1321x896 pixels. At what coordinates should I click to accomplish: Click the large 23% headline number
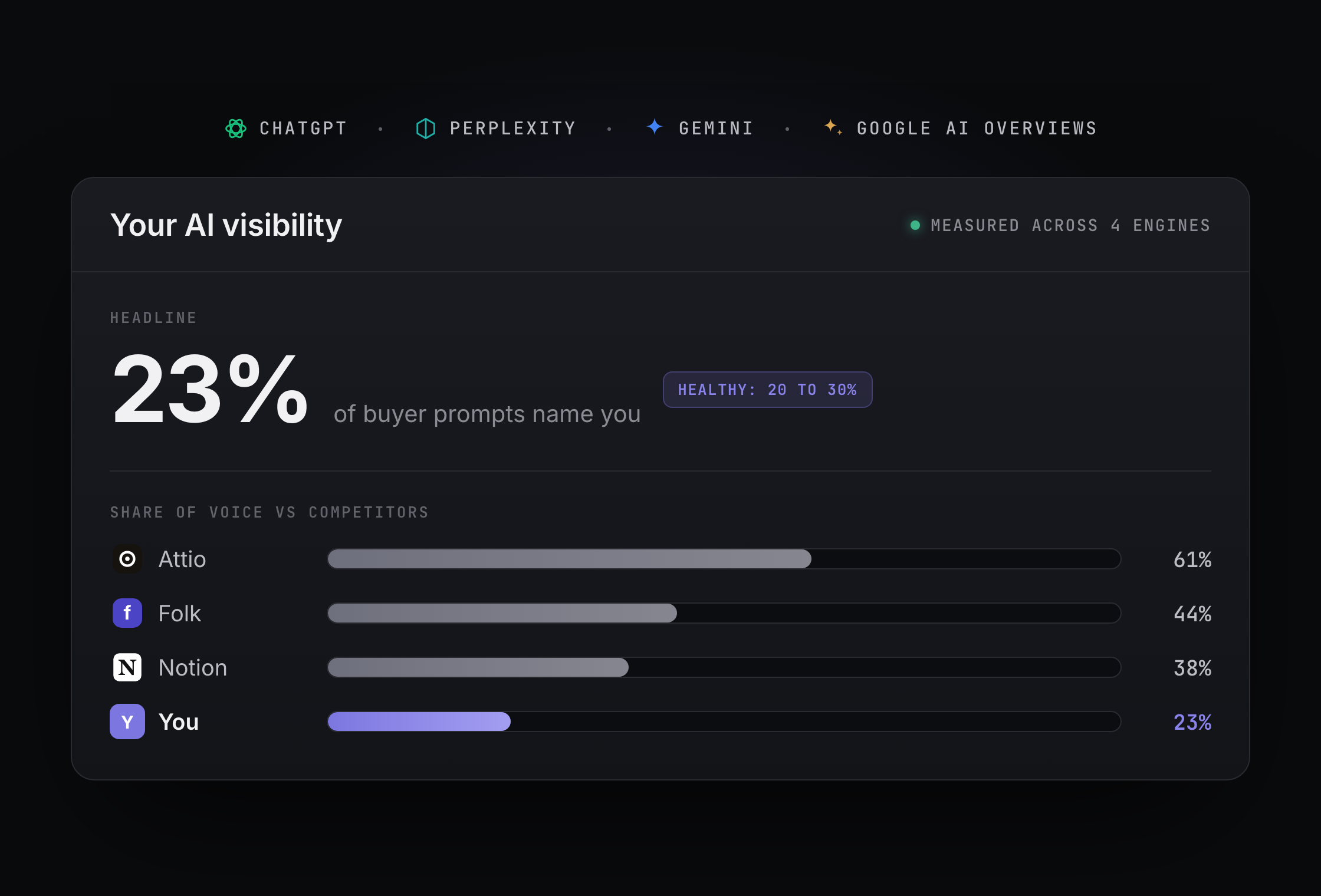[x=211, y=389]
